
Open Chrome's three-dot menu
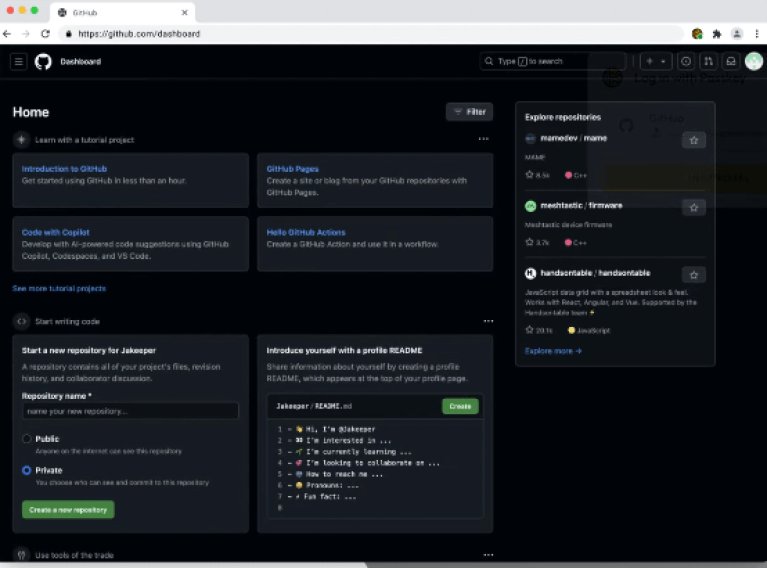(757, 33)
